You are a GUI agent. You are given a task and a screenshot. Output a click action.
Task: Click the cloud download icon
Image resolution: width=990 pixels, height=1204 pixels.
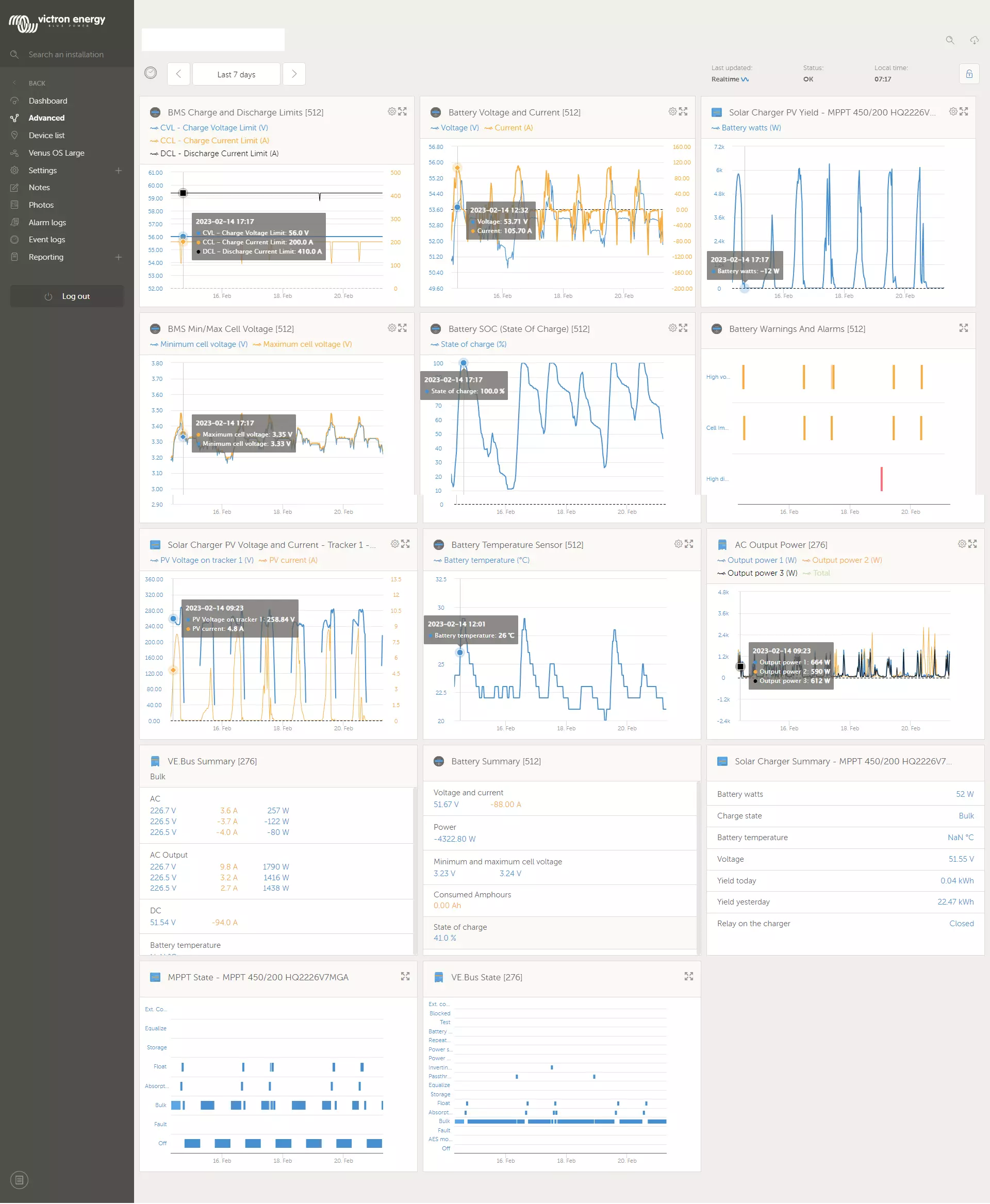(974, 40)
